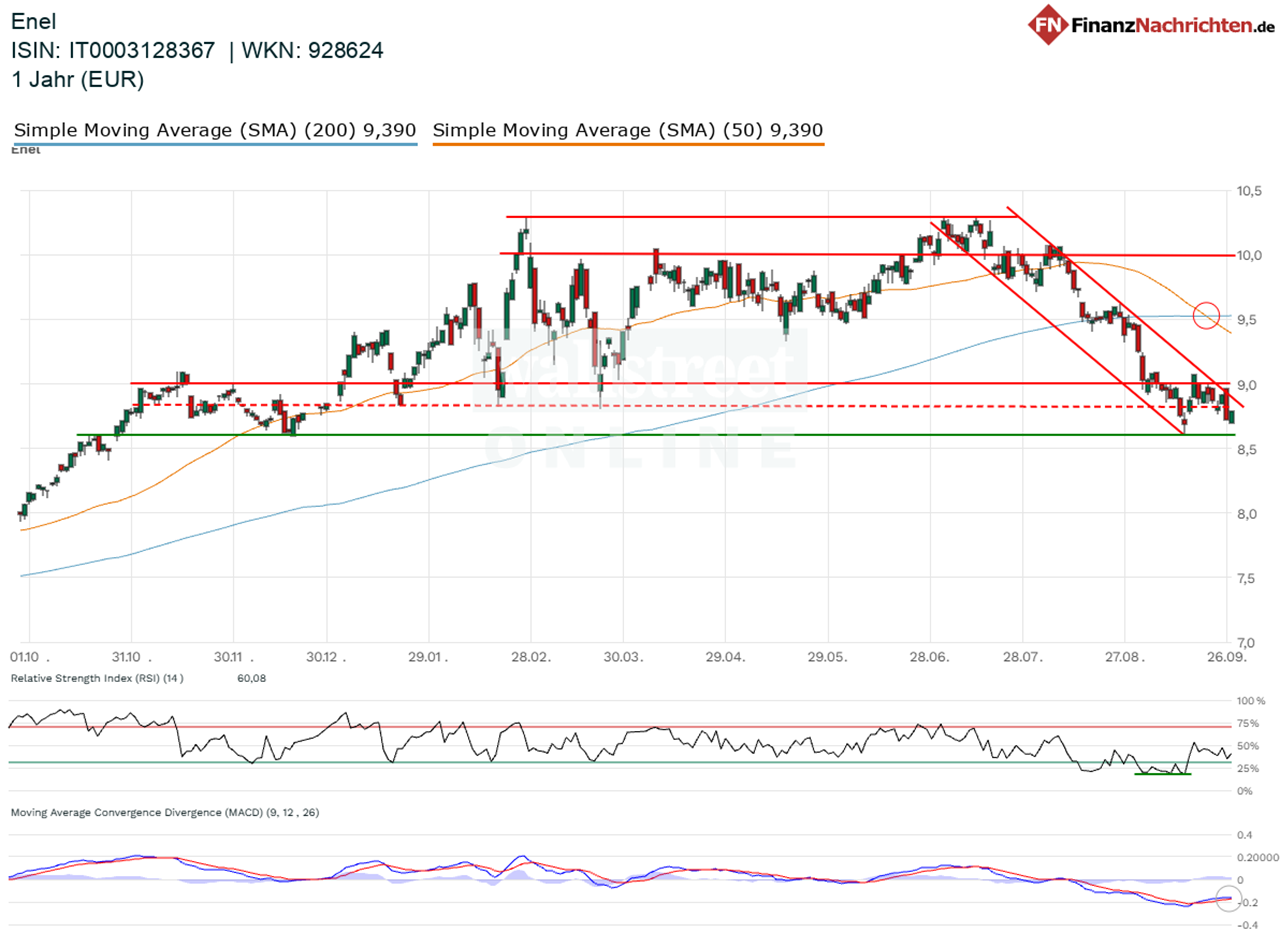This screenshot has width=1280, height=940.
Task: Click the 31.10. date axis label
Action: (131, 658)
